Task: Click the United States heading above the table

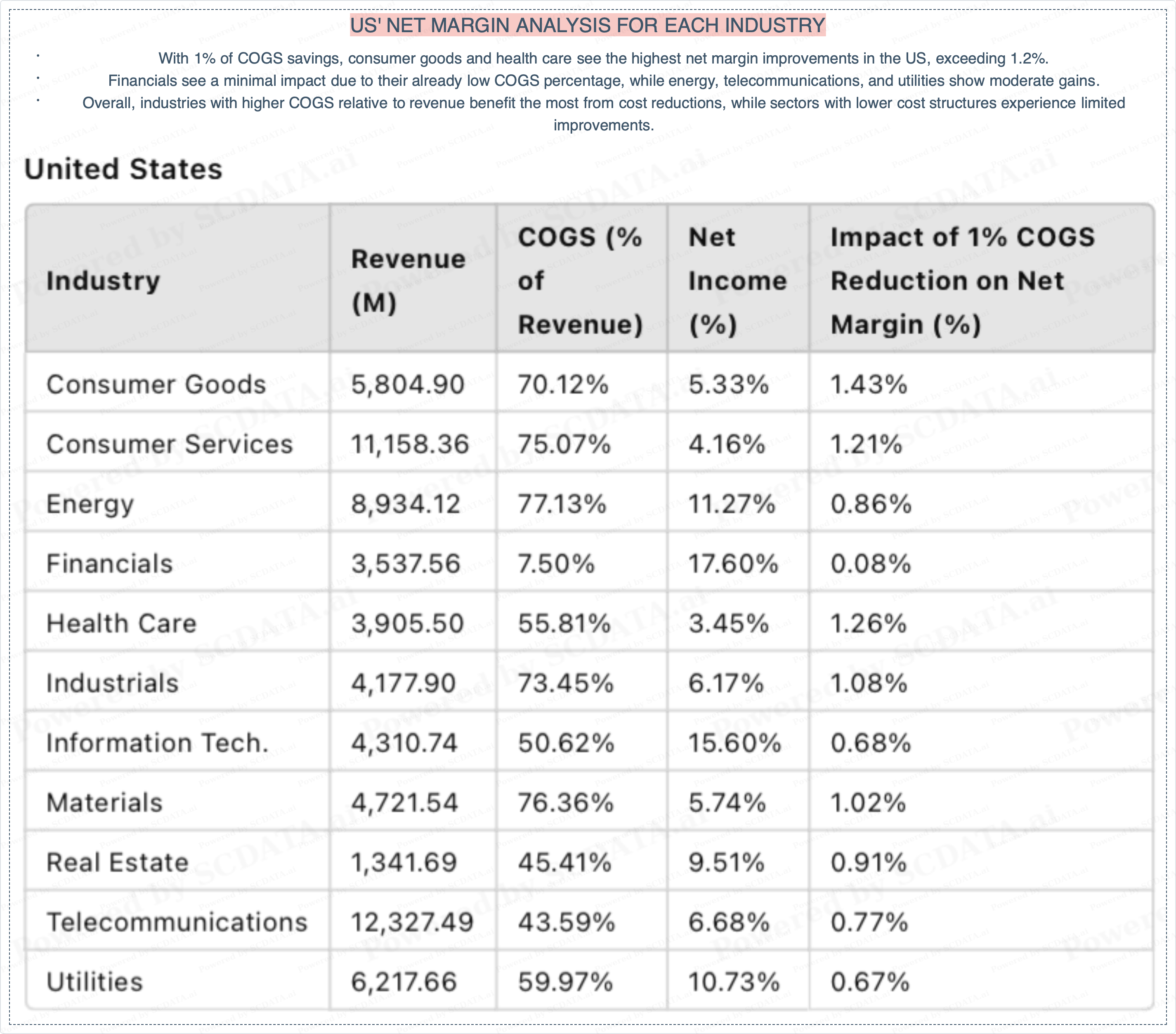Action: (123, 169)
